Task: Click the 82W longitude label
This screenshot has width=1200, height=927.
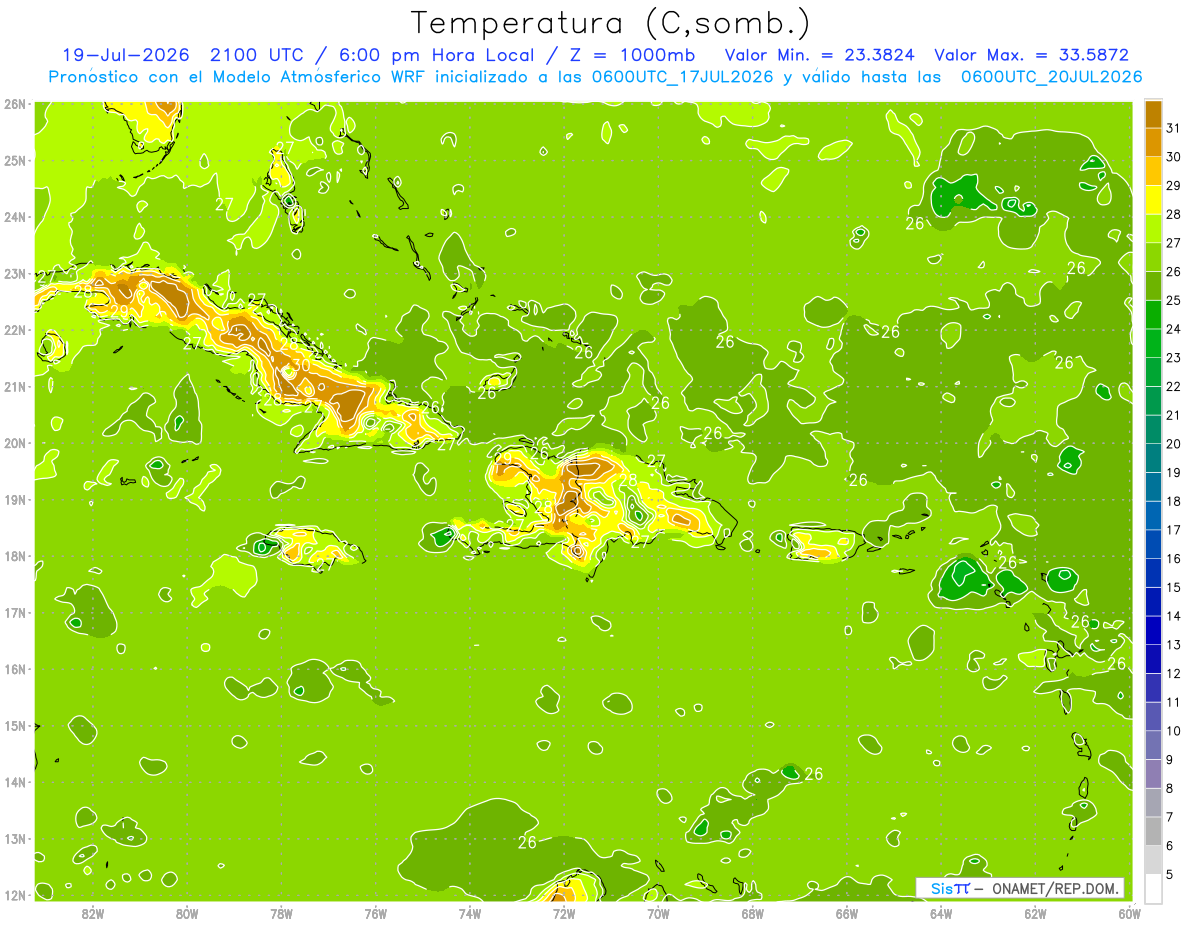Action: tap(93, 912)
